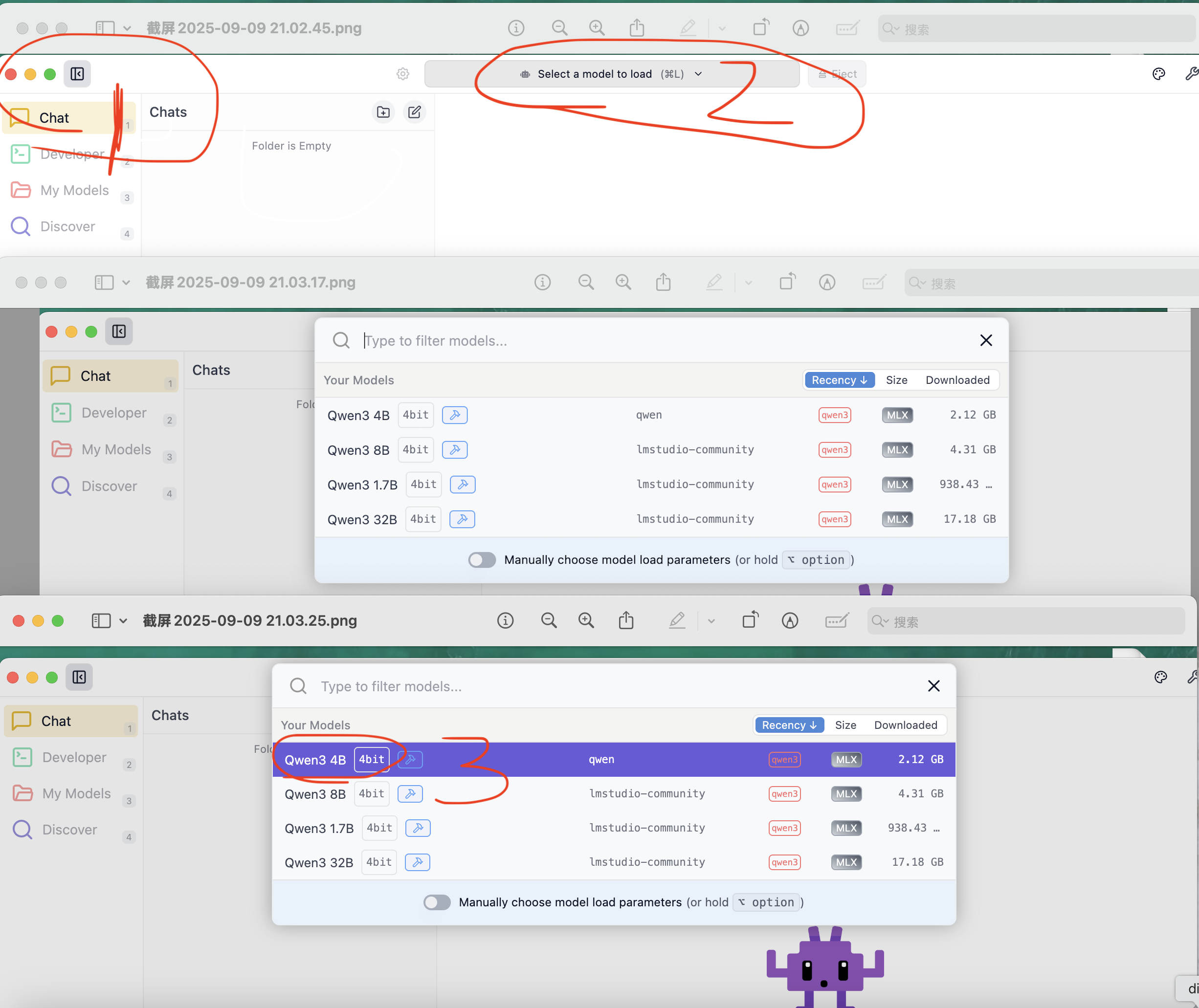This screenshot has width=1199, height=1008.
Task: Sort by Recency in middle screenshot picker
Action: [x=840, y=380]
